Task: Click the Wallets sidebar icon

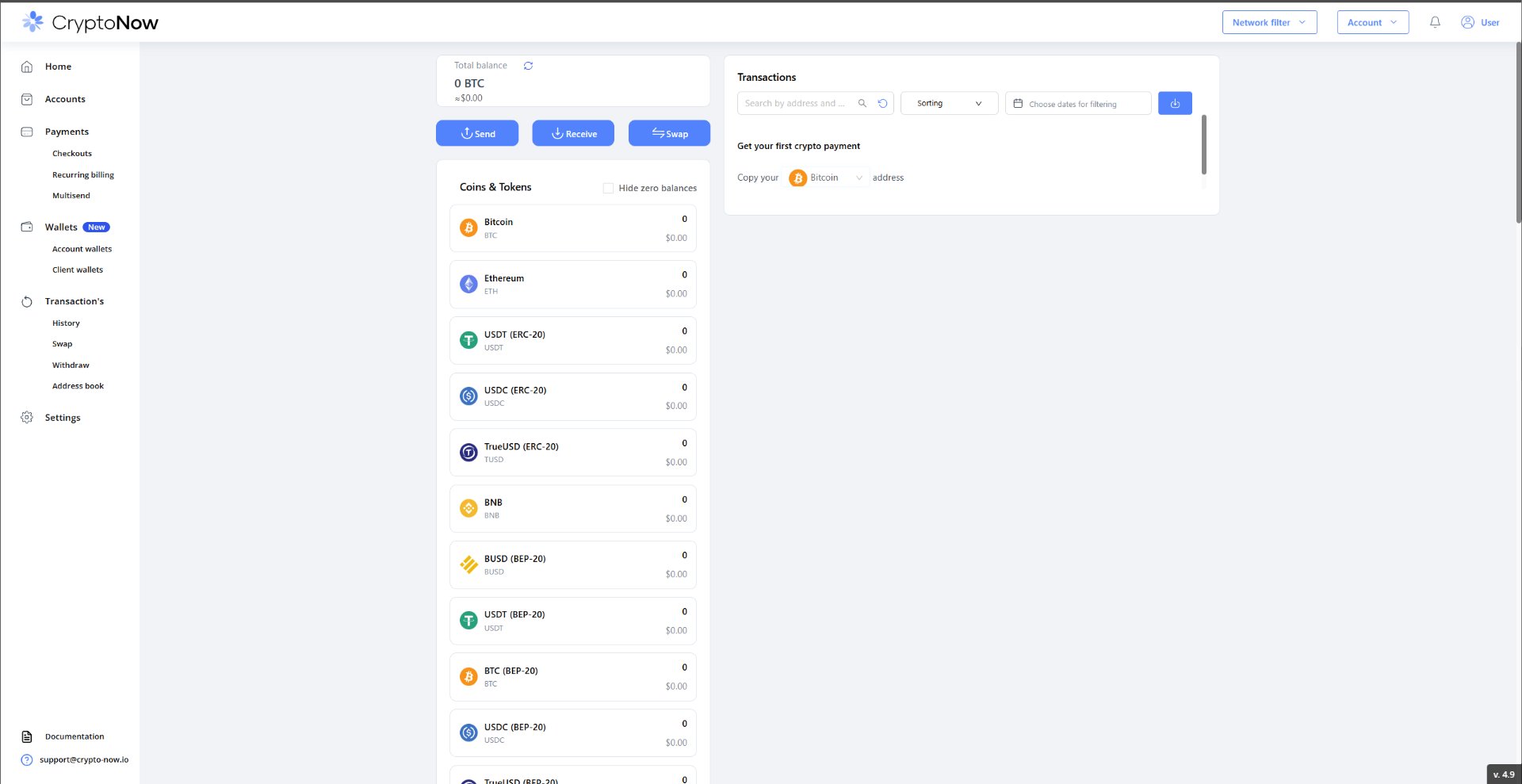Action: pos(27,227)
